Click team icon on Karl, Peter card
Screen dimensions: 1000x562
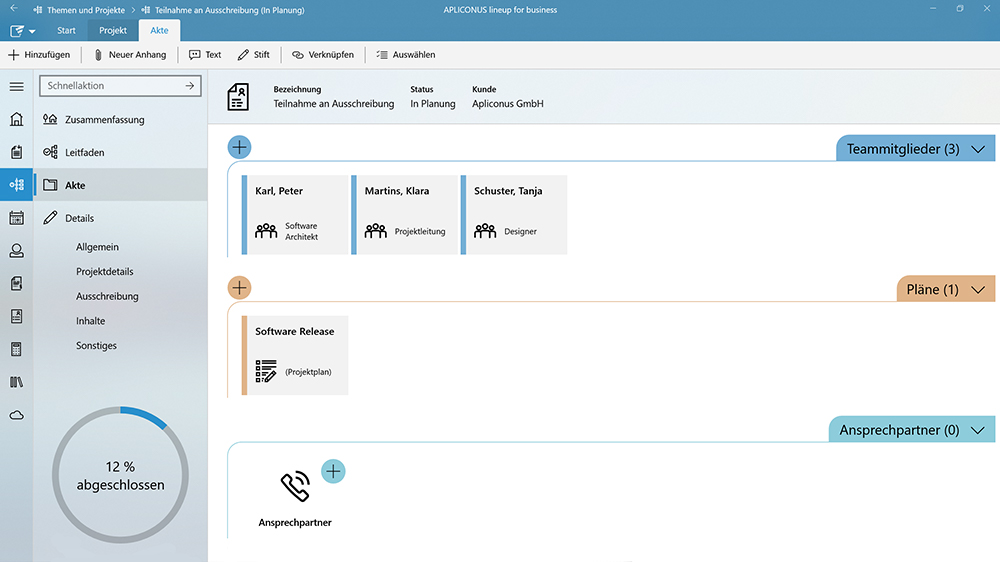pyautogui.click(x=266, y=231)
